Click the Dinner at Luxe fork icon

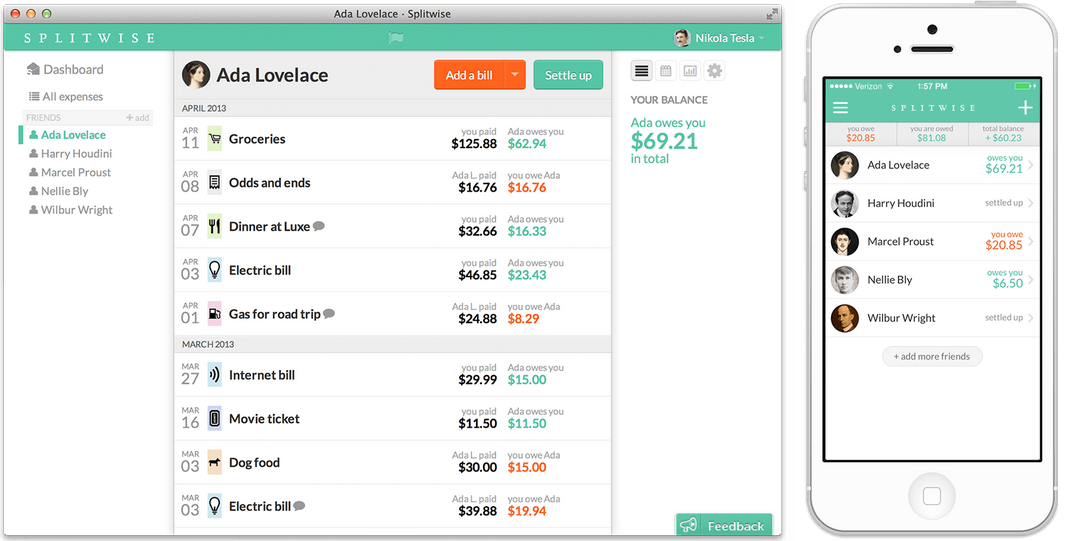[x=215, y=226]
